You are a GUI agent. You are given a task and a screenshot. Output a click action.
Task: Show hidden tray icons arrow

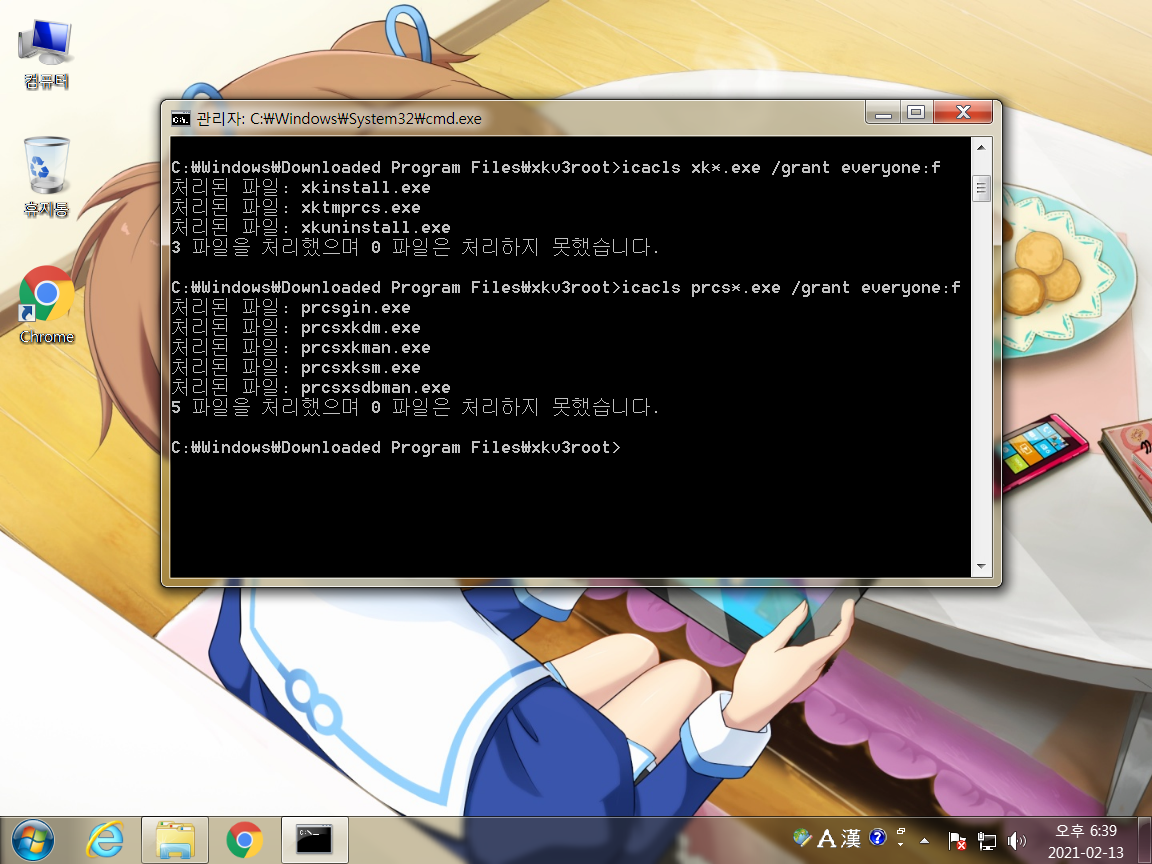click(x=924, y=840)
